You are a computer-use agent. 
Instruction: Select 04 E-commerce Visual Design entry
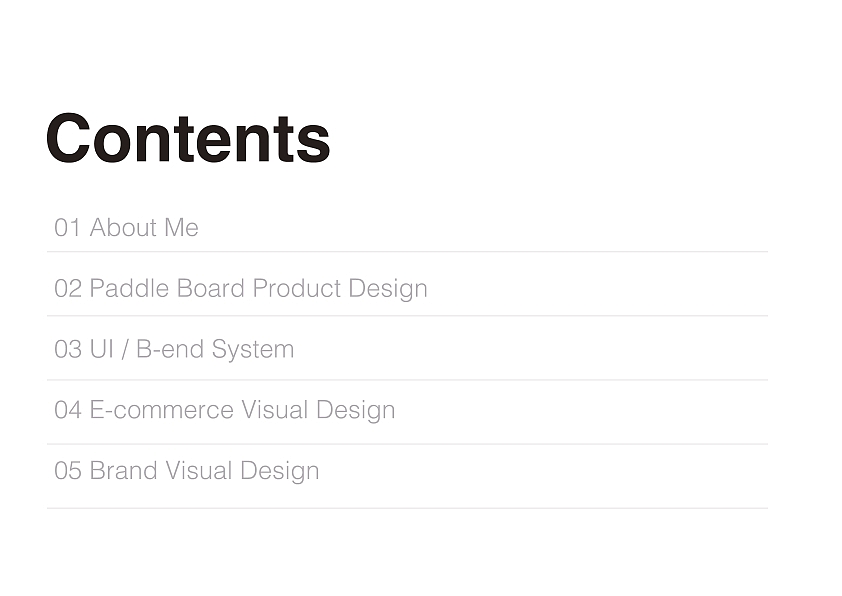[x=225, y=410]
